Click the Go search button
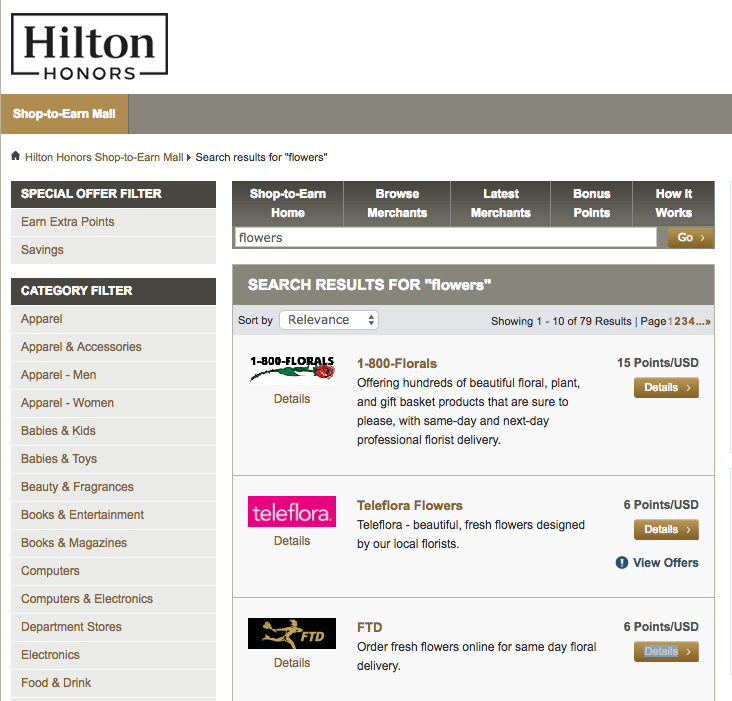The height and width of the screenshot is (701, 732). (x=690, y=238)
